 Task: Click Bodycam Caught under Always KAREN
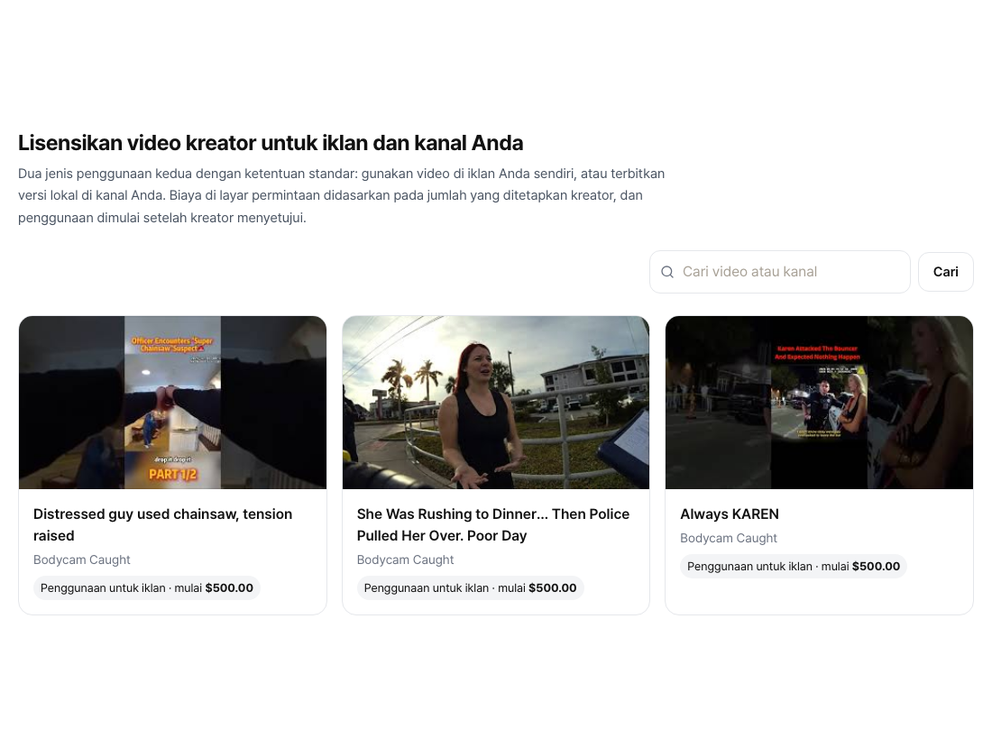click(x=728, y=538)
